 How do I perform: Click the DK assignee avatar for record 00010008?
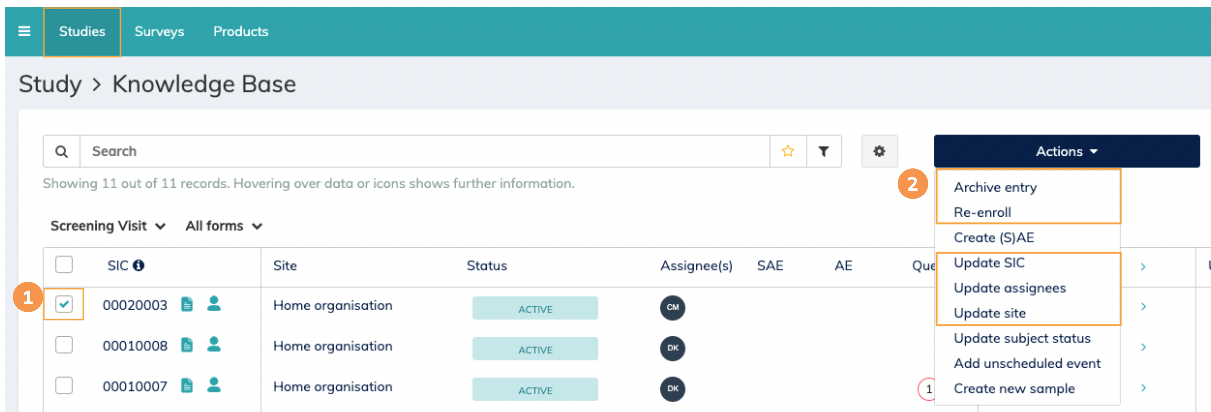coord(672,347)
